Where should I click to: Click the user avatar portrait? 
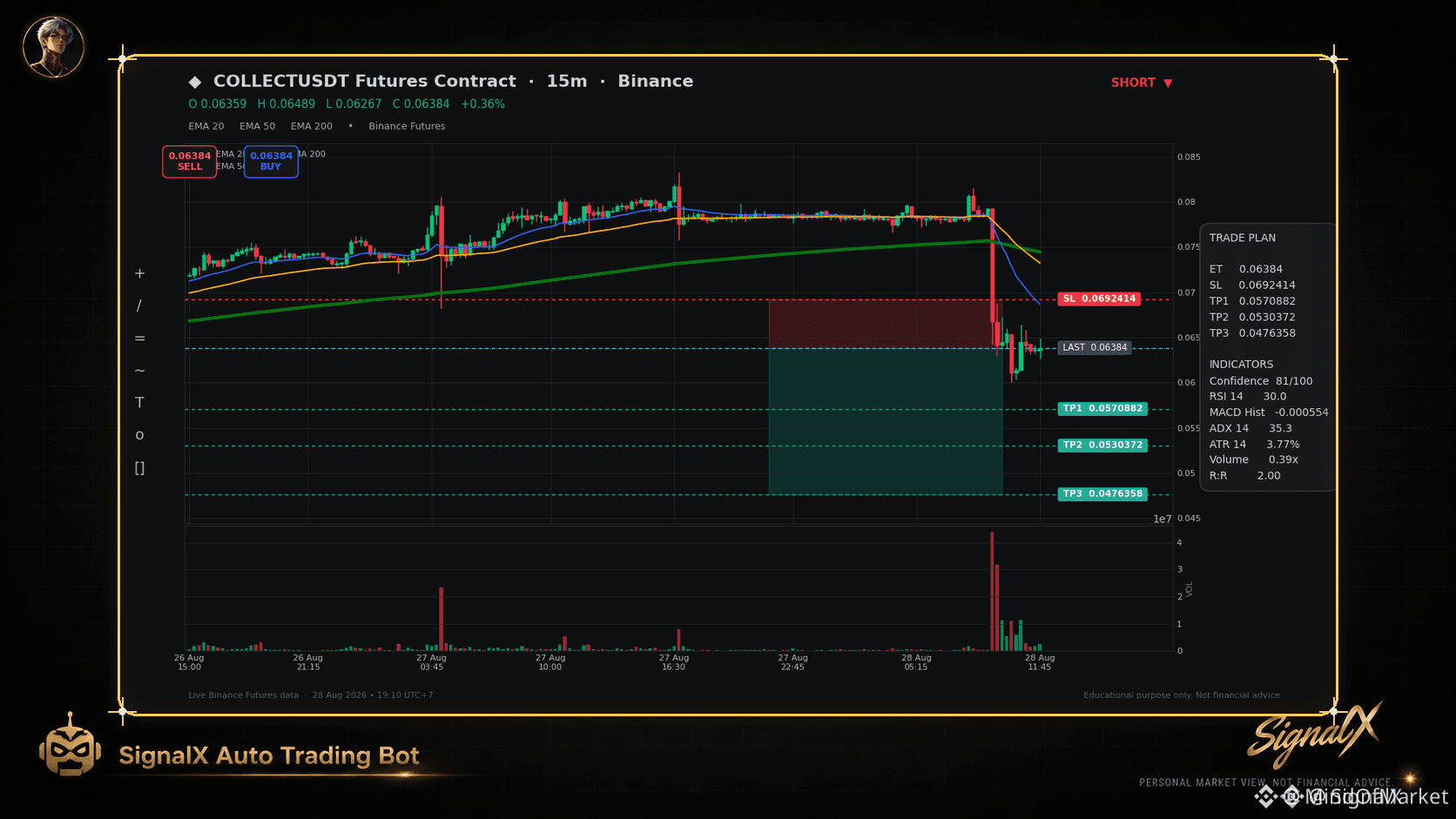point(53,47)
